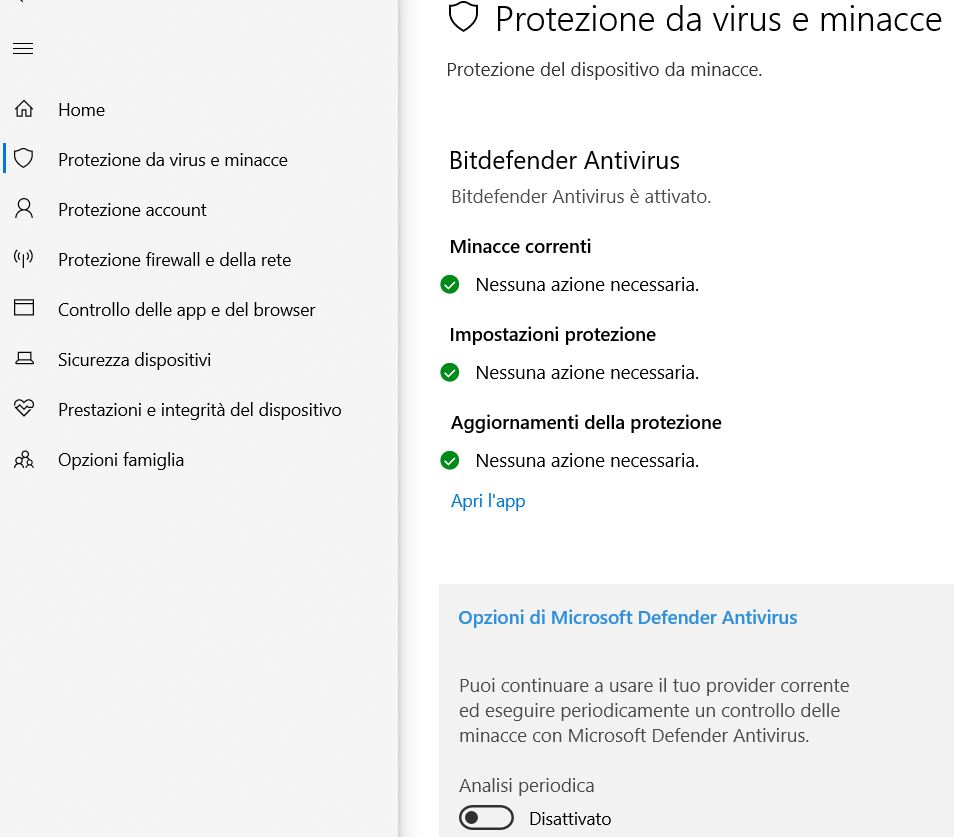This screenshot has height=837, width=955.
Task: Open Controllo delle app e del browser
Action: [186, 309]
